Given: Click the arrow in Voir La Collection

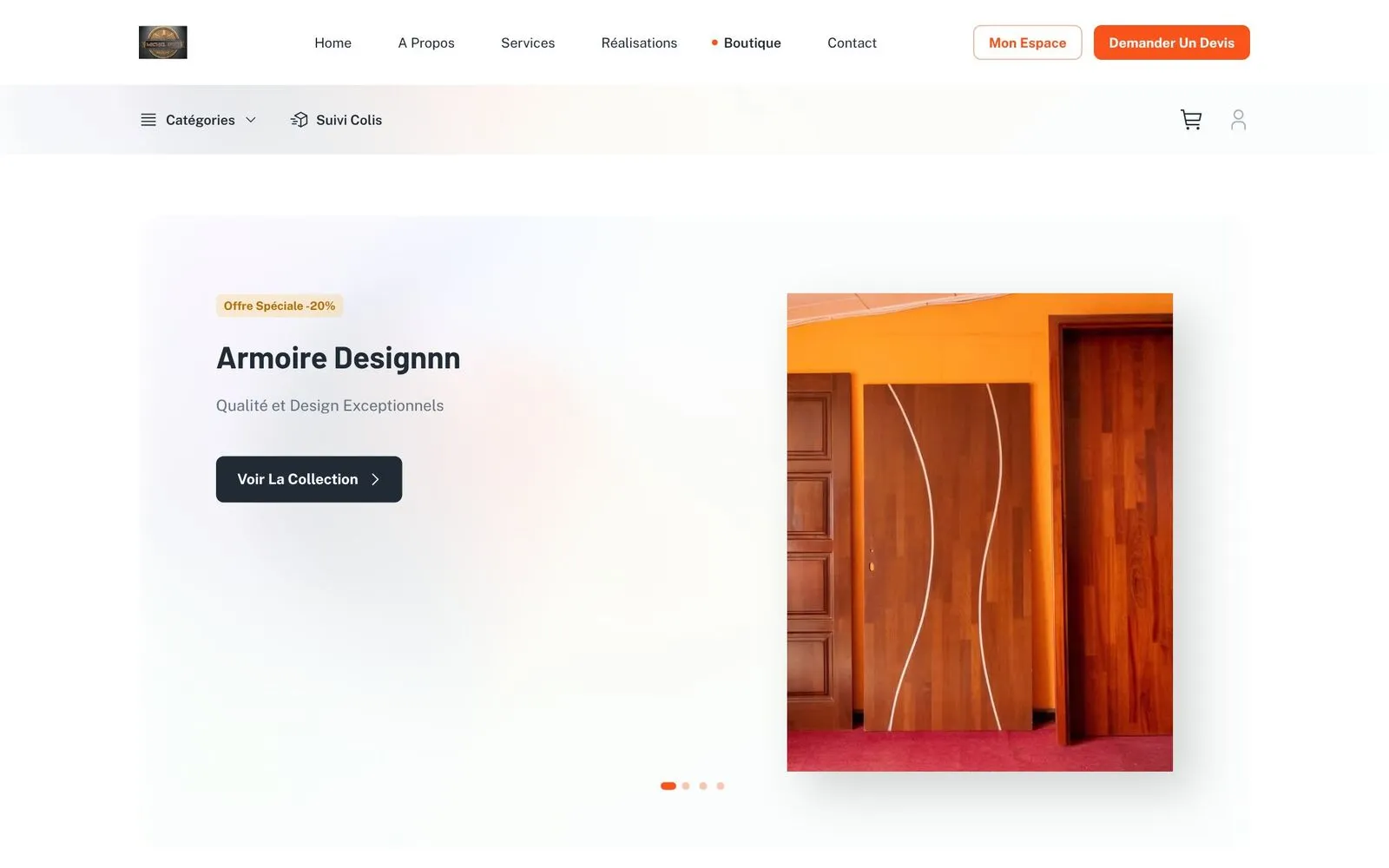Looking at the screenshot, I should click(375, 479).
